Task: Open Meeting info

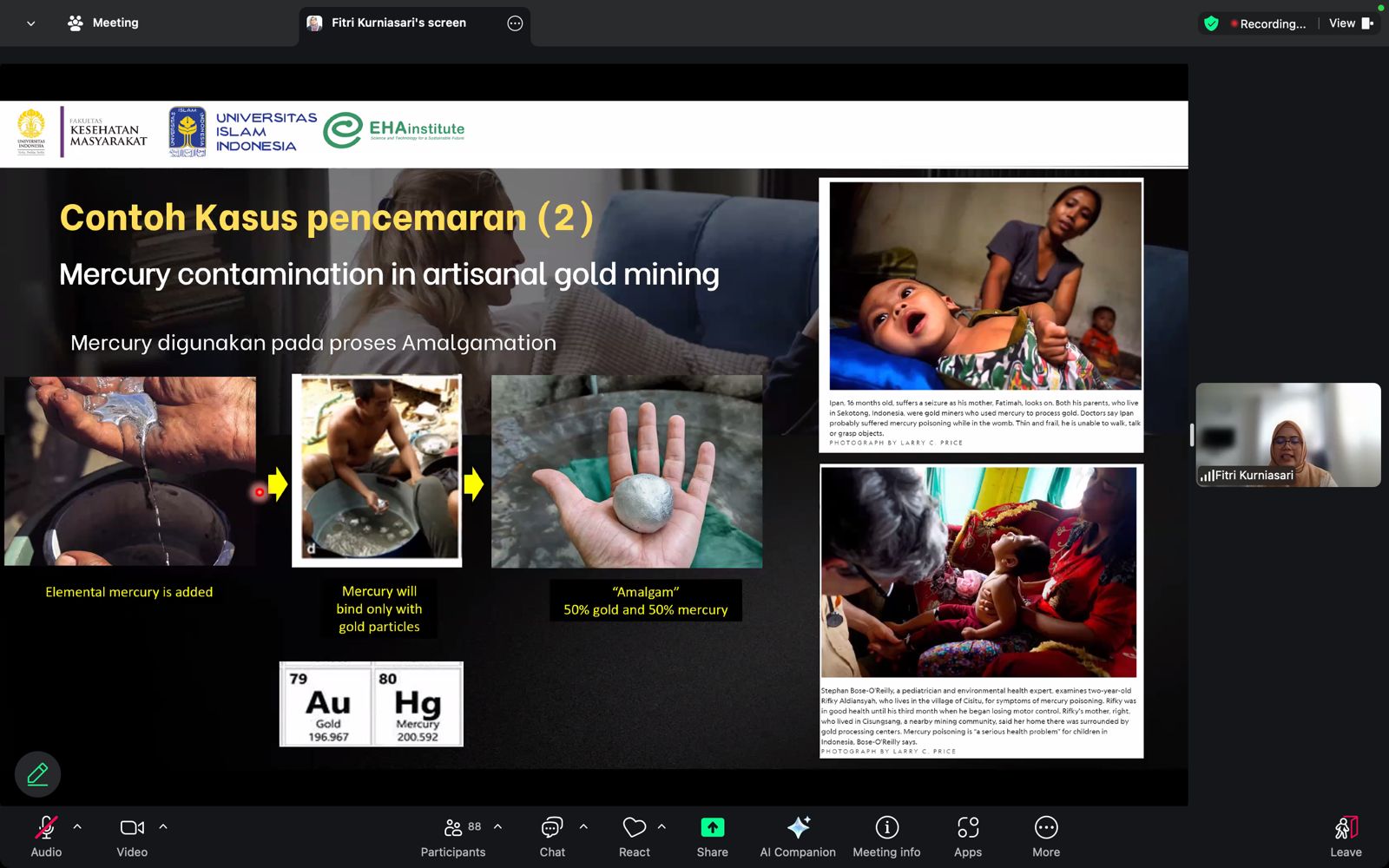Action: tap(886, 837)
